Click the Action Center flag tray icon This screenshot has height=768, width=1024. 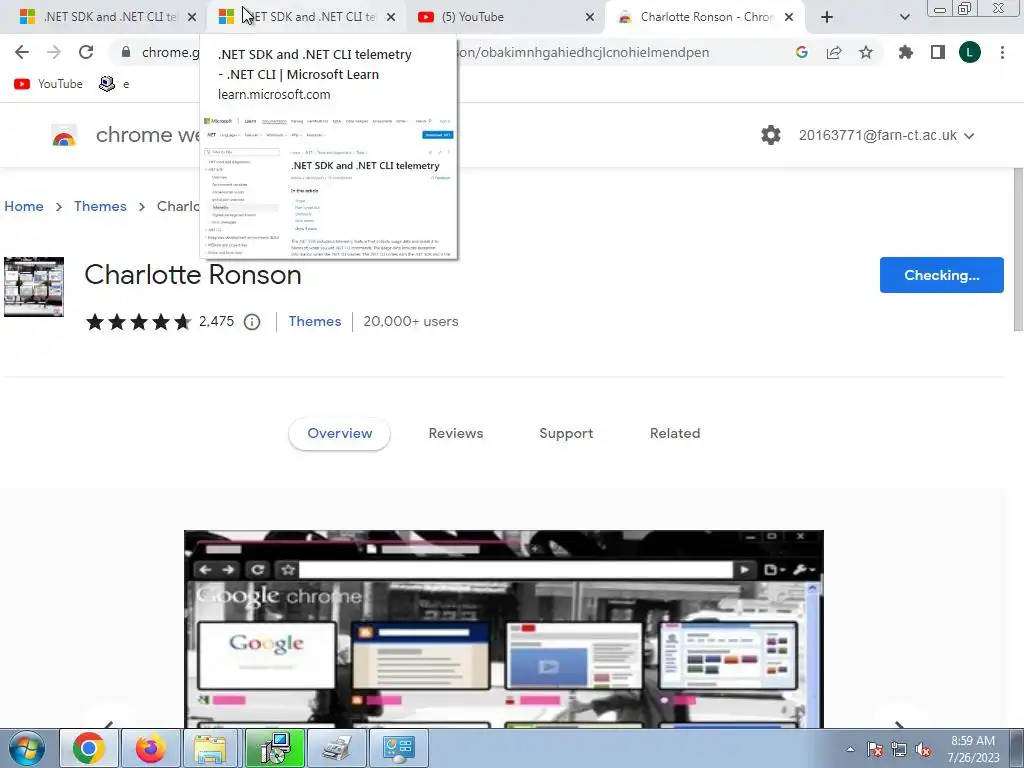click(874, 749)
